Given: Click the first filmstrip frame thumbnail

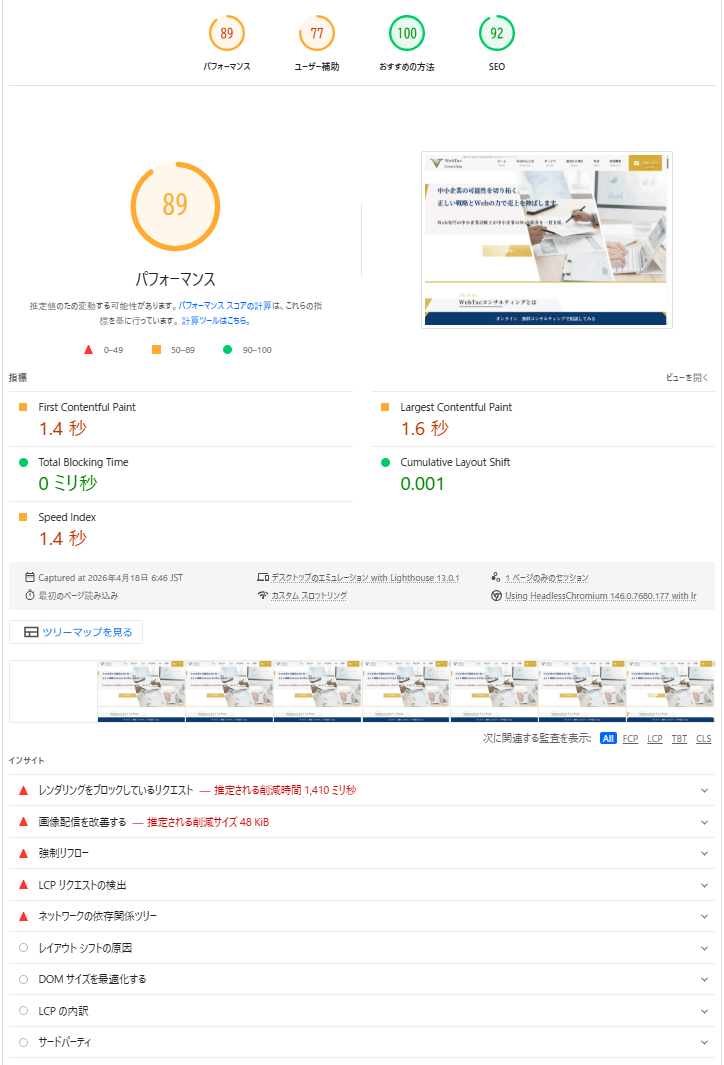Looking at the screenshot, I should click(x=53, y=691).
